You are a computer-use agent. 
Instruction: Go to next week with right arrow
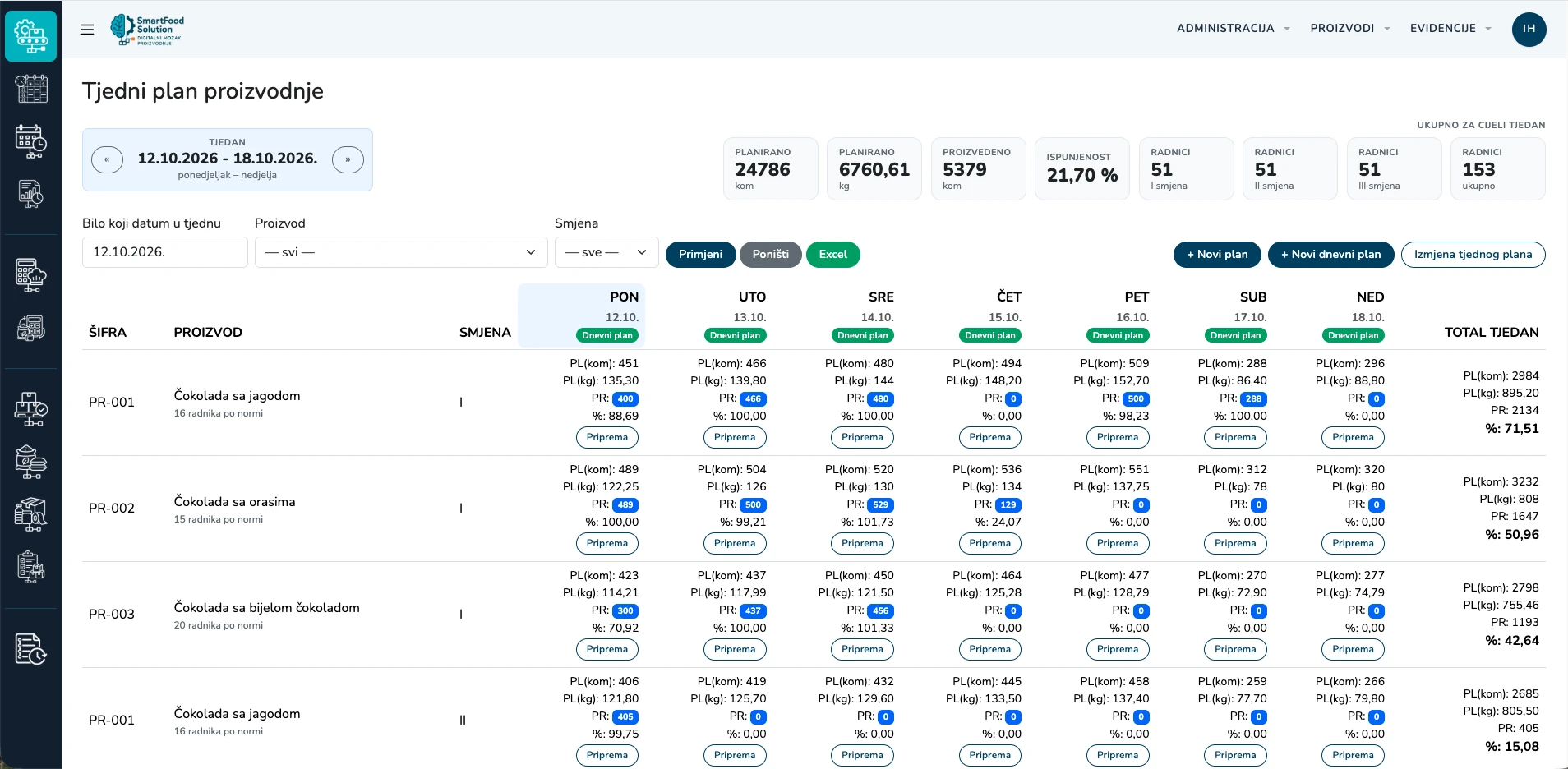tap(348, 159)
